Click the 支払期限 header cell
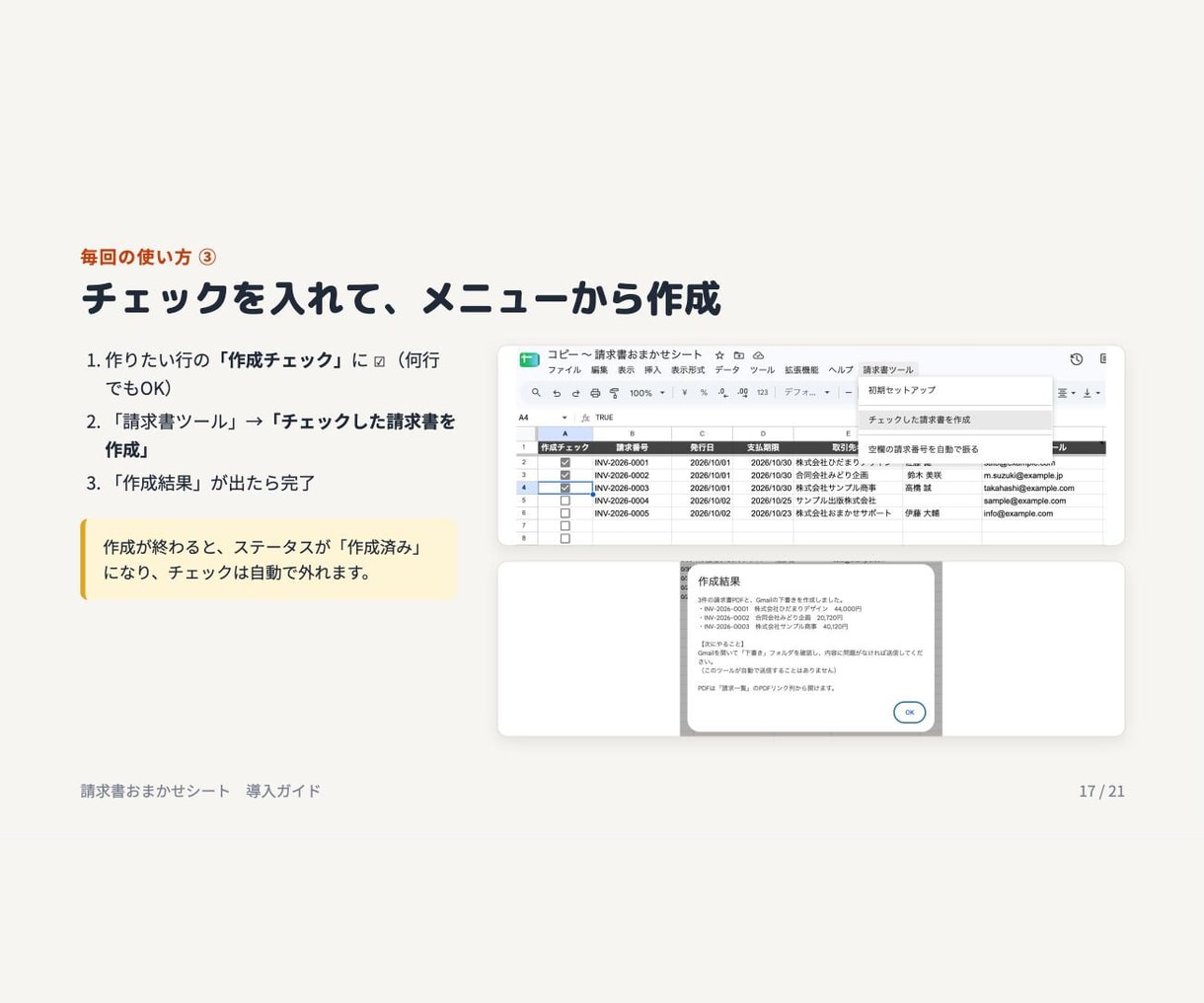The height and width of the screenshot is (1003, 1204). point(763,447)
